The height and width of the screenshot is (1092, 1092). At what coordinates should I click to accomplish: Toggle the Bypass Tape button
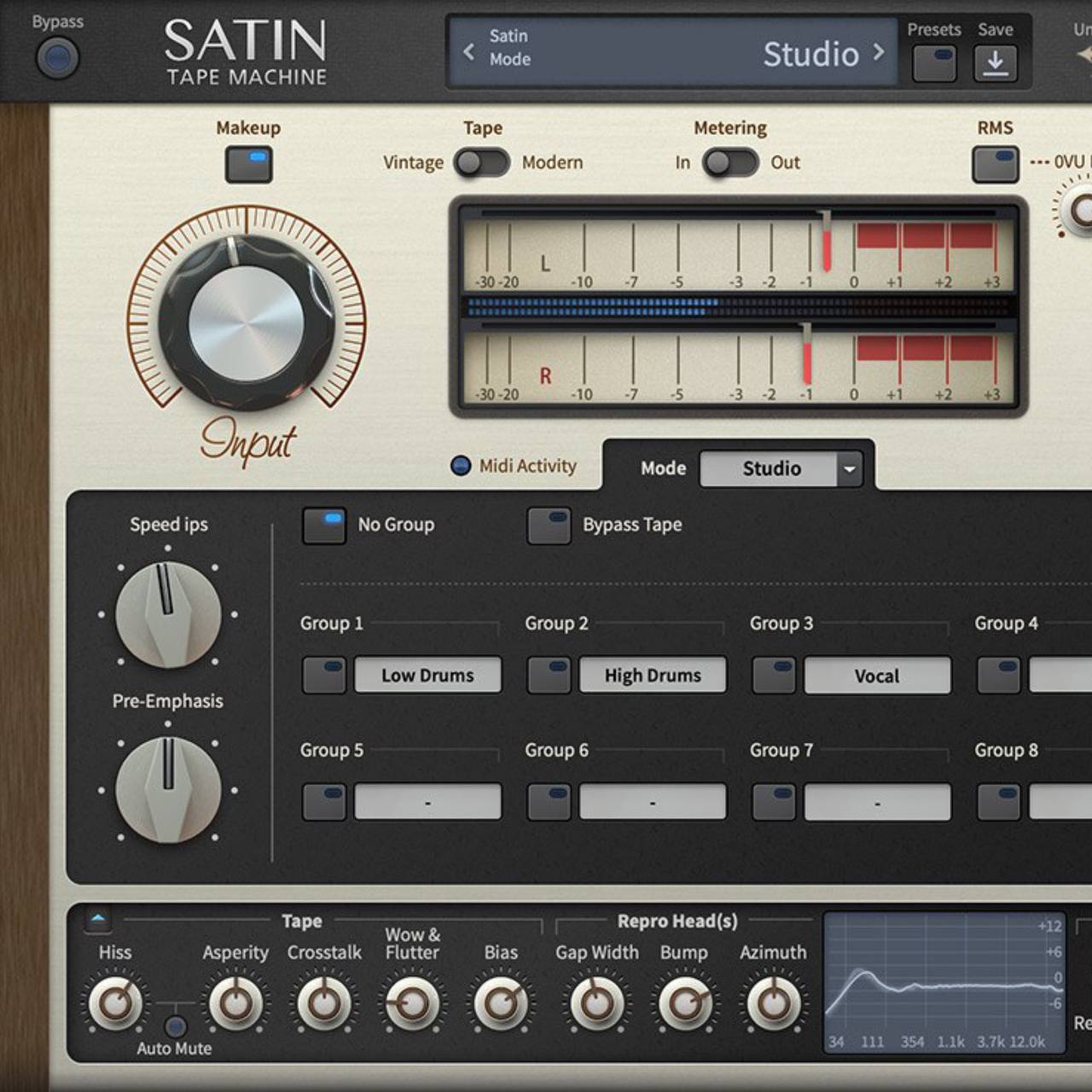point(549,526)
